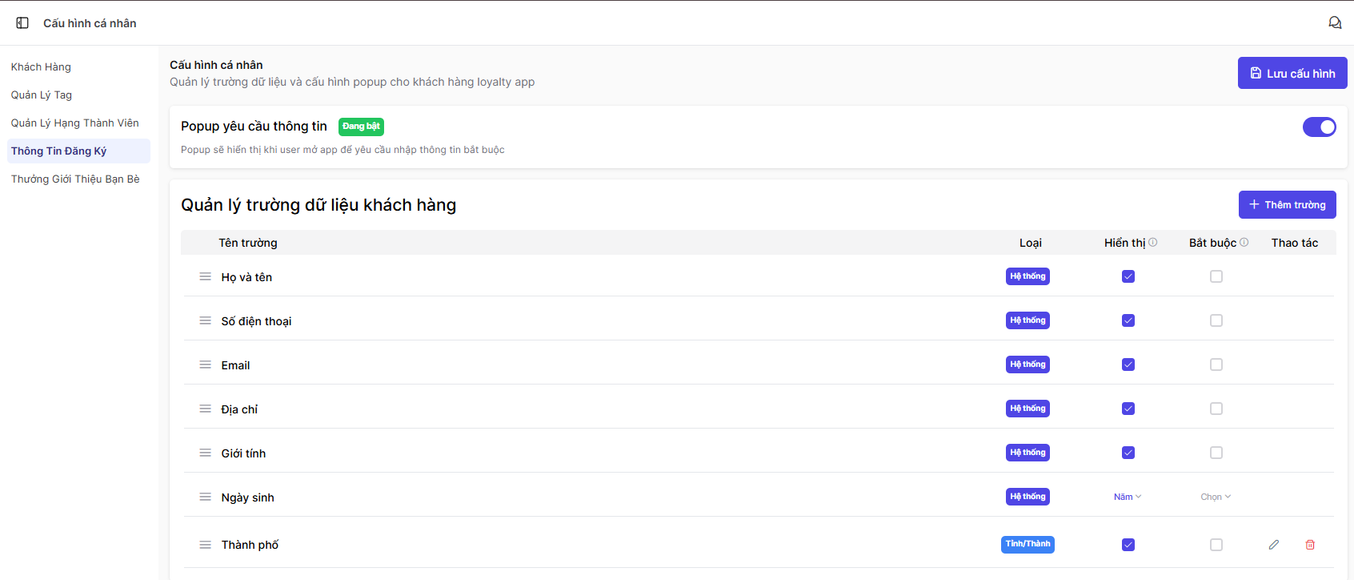Delete the Thành phố field with trash icon
The height and width of the screenshot is (580, 1354).
pos(1310,545)
